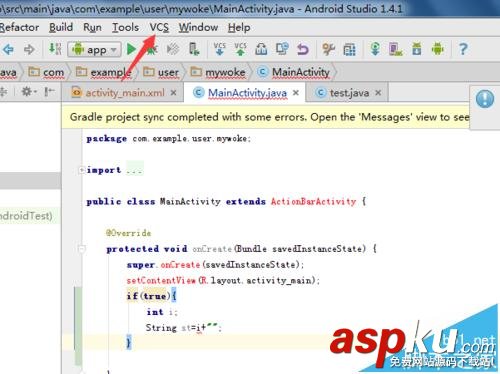Collapse the onCreate method fold marker
The image size is (500, 374).
[81, 249]
